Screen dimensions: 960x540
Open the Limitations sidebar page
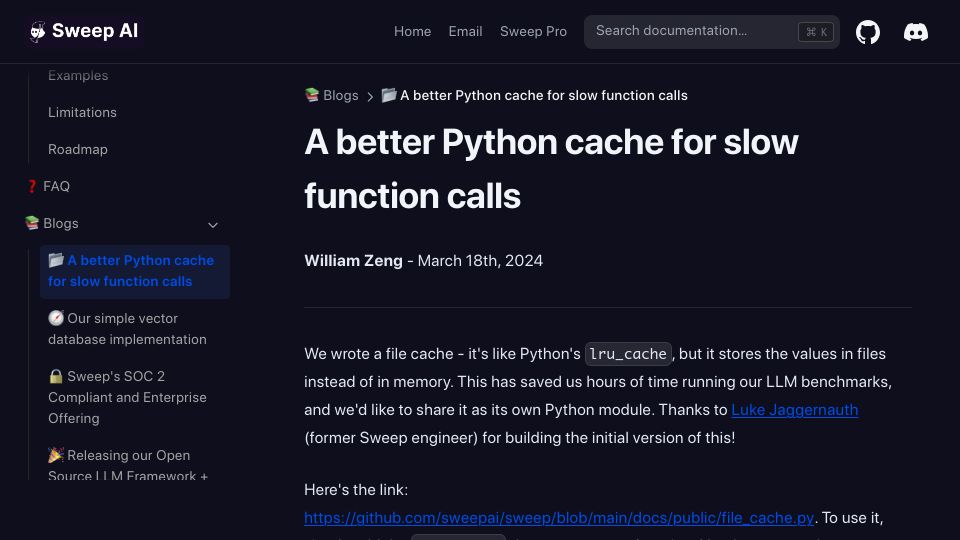point(82,112)
